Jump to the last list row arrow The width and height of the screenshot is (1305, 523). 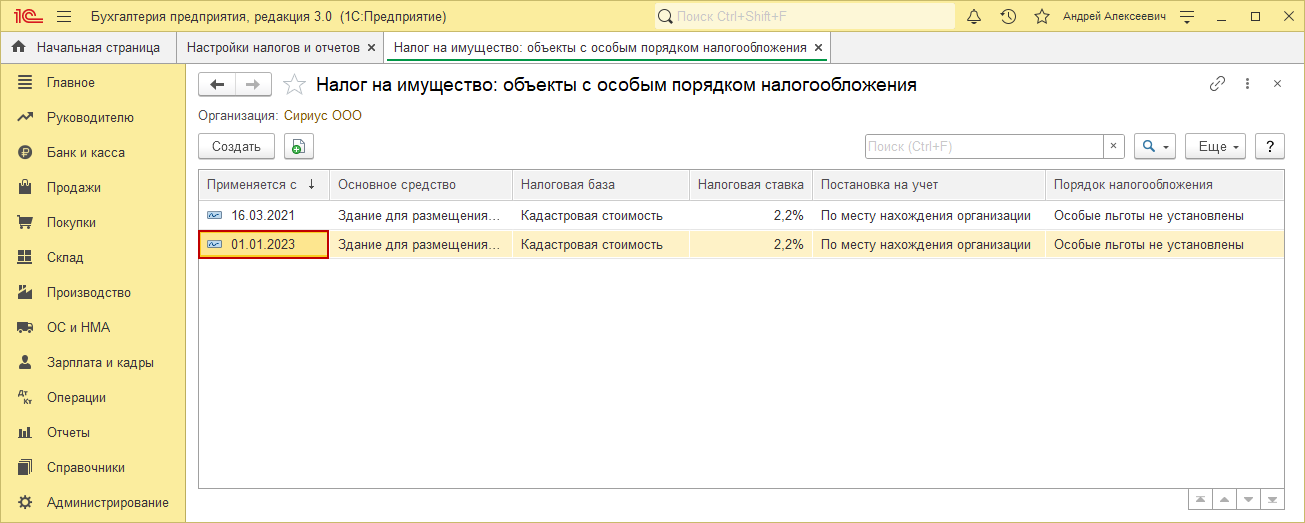(1272, 498)
